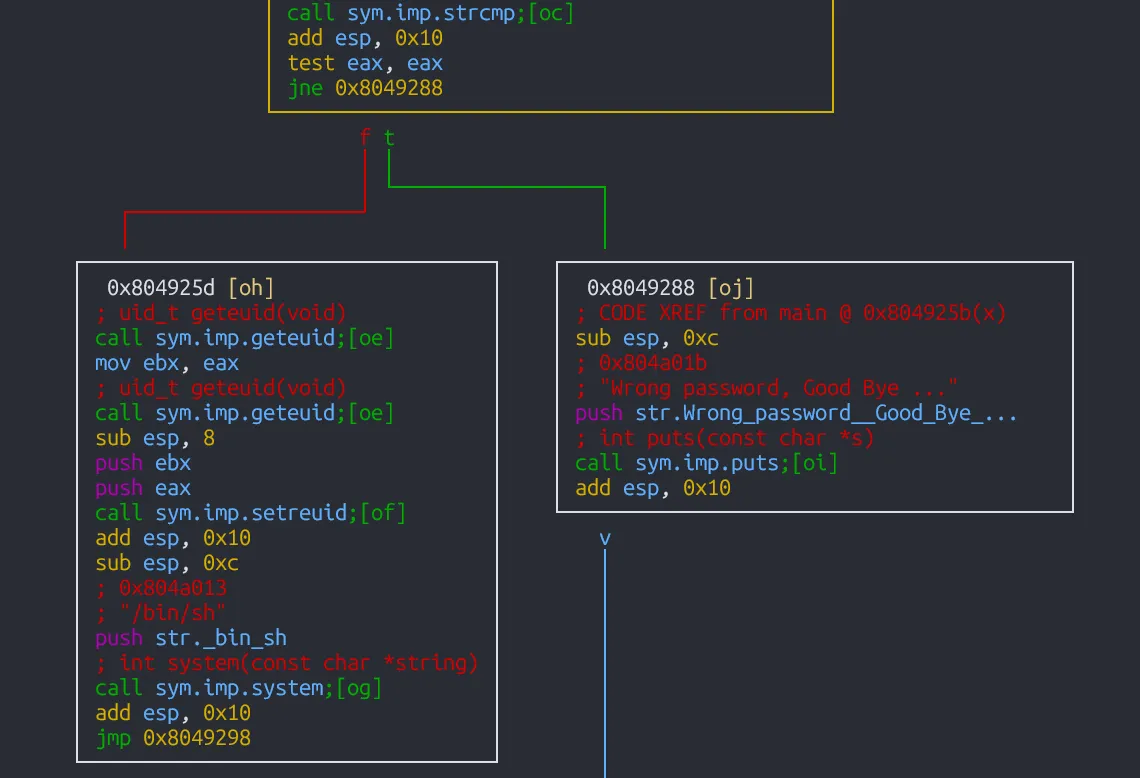Click the push str._bin_sh instruction
The width and height of the screenshot is (1140, 778).
[190, 638]
